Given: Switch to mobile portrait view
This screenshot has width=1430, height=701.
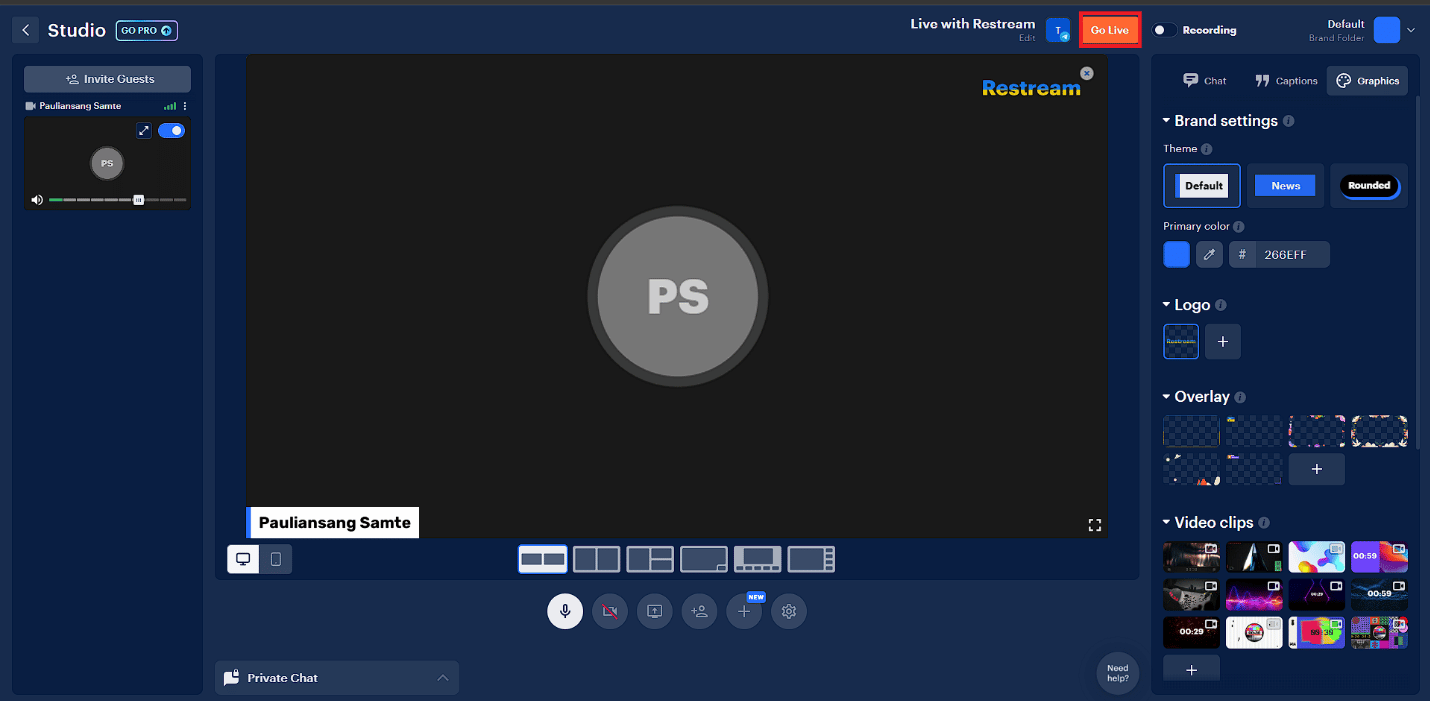Looking at the screenshot, I should point(276,559).
